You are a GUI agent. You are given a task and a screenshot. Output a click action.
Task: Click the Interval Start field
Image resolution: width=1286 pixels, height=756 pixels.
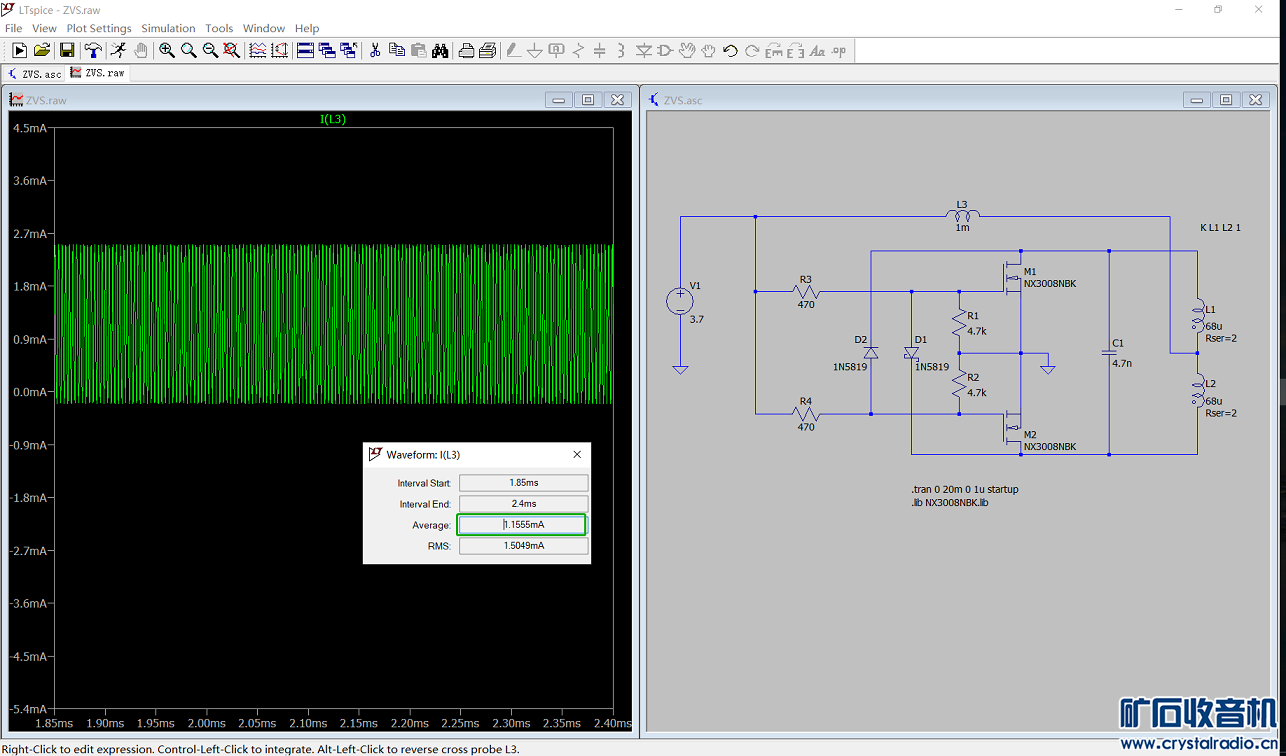tap(523, 483)
